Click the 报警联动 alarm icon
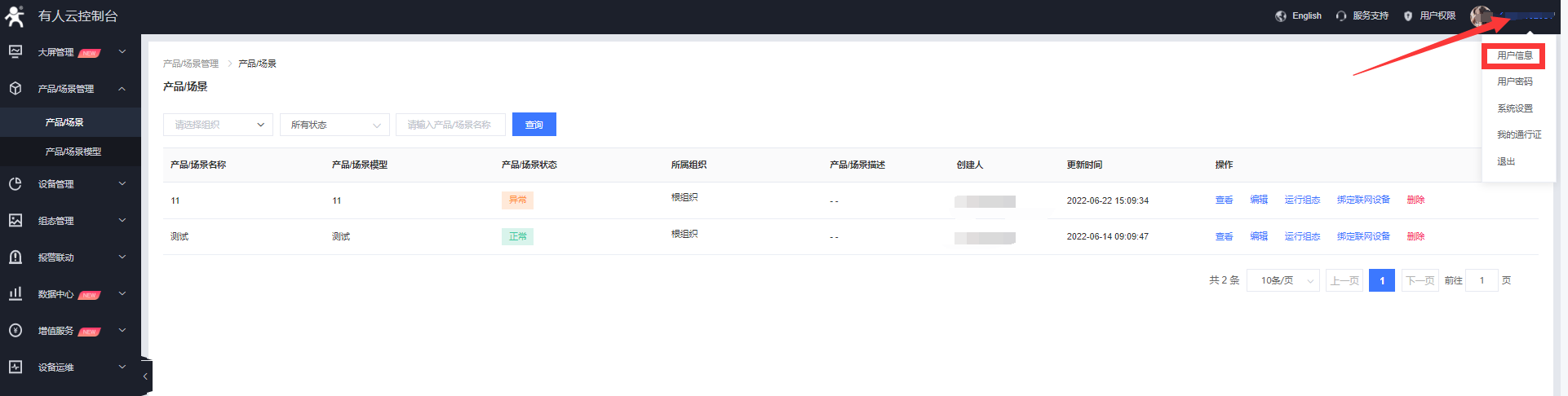The height and width of the screenshot is (396, 1568). (16, 257)
